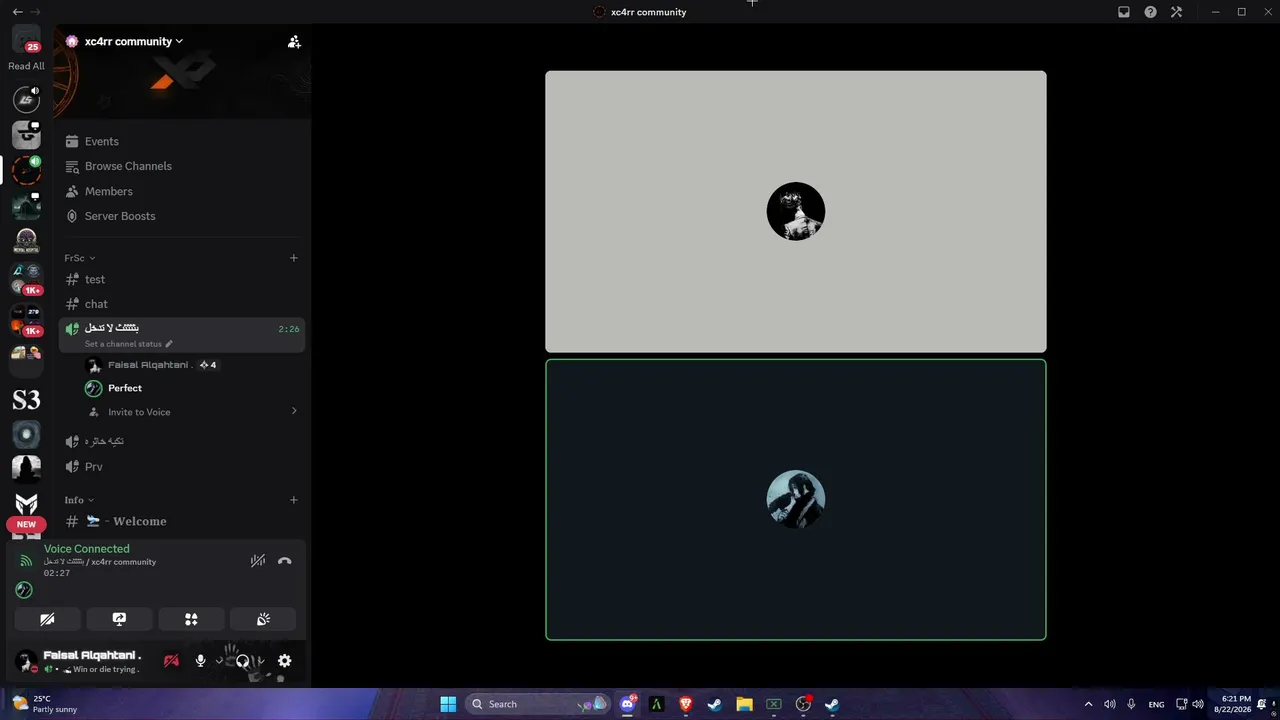Click the Voice Connected status text
This screenshot has height=720, width=1280.
(86, 549)
